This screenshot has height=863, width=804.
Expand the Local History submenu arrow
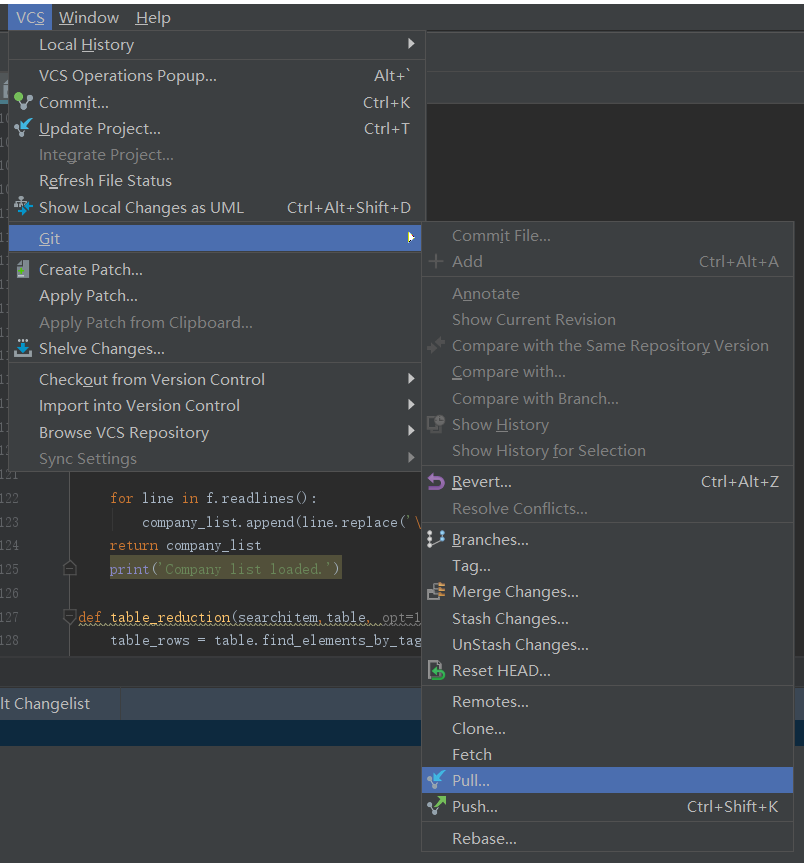411,43
